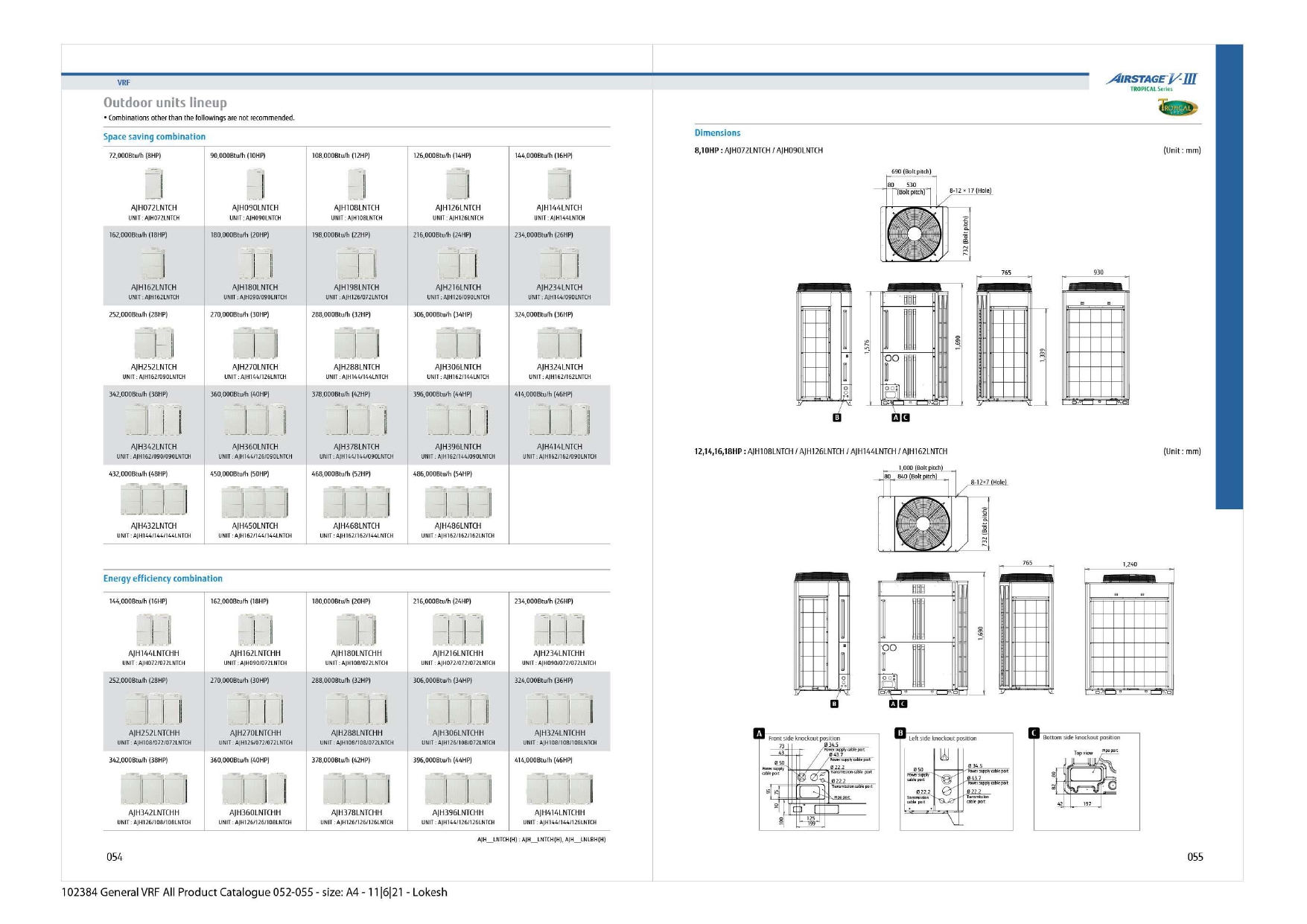Click the '8-12 × 17 (Hole)' annotation

point(970,191)
